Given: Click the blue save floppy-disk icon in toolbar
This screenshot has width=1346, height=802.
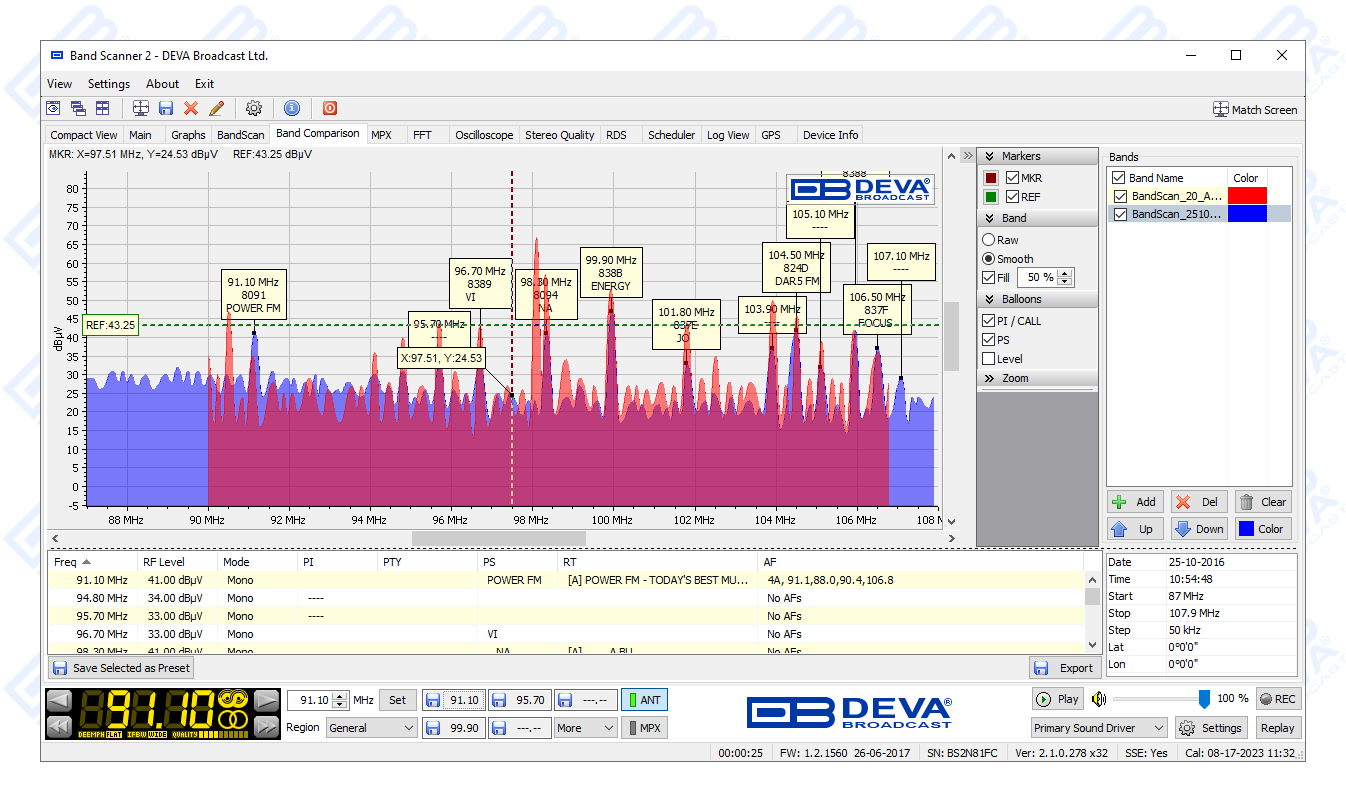Looking at the screenshot, I should (166, 108).
